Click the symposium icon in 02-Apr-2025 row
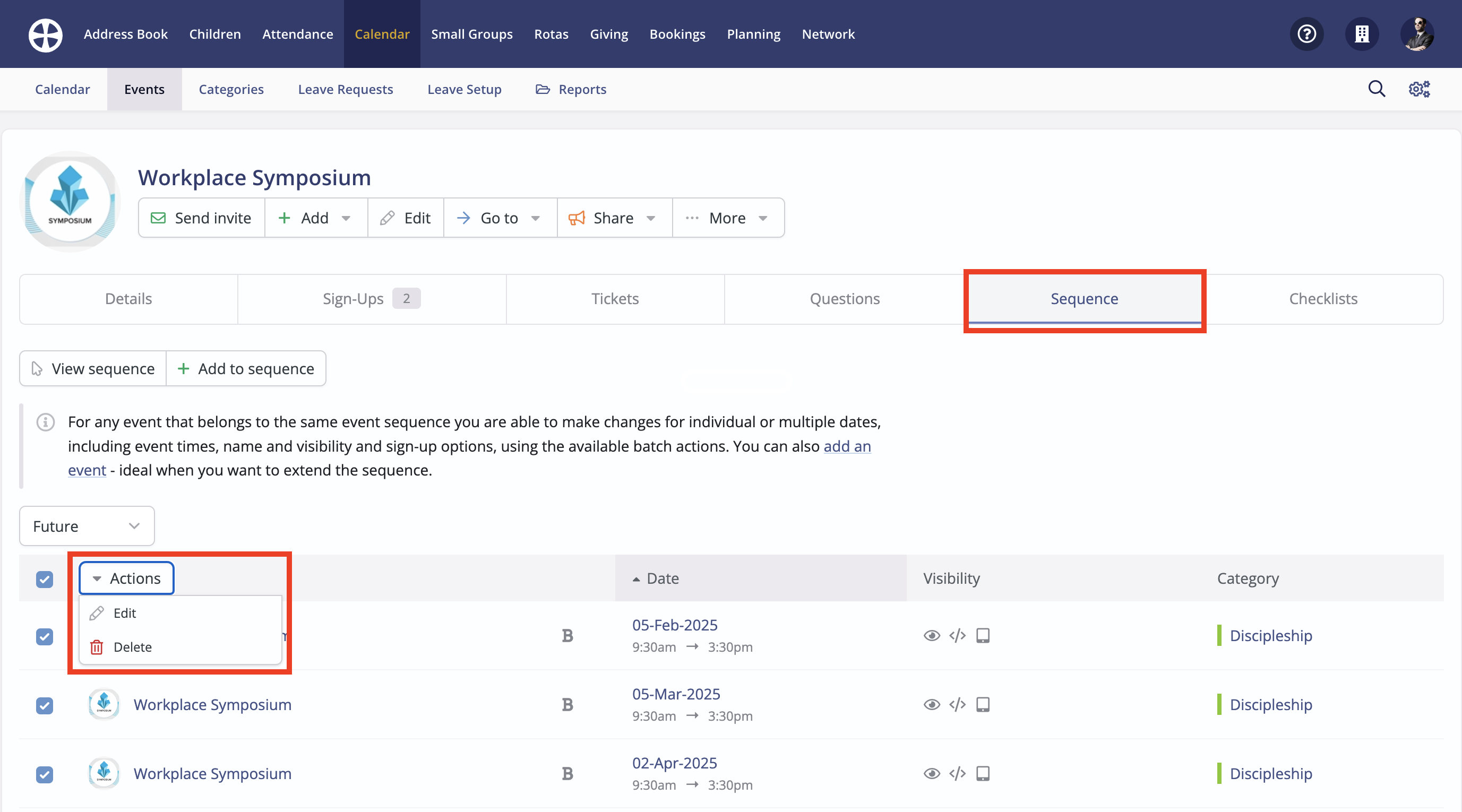 point(104,773)
